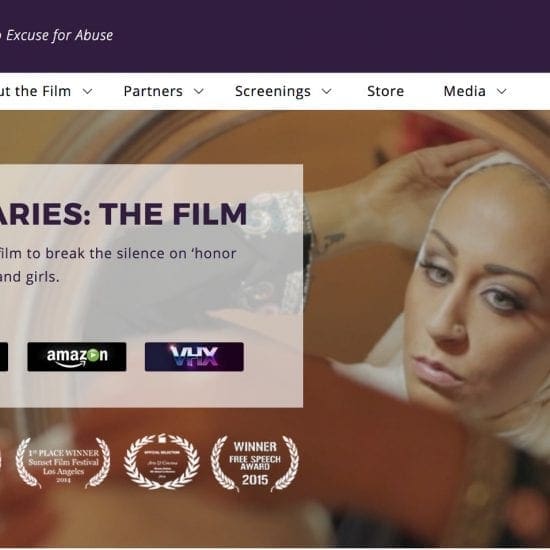Select the Official Selection laurel badge
The height and width of the screenshot is (550, 550).
(162, 462)
